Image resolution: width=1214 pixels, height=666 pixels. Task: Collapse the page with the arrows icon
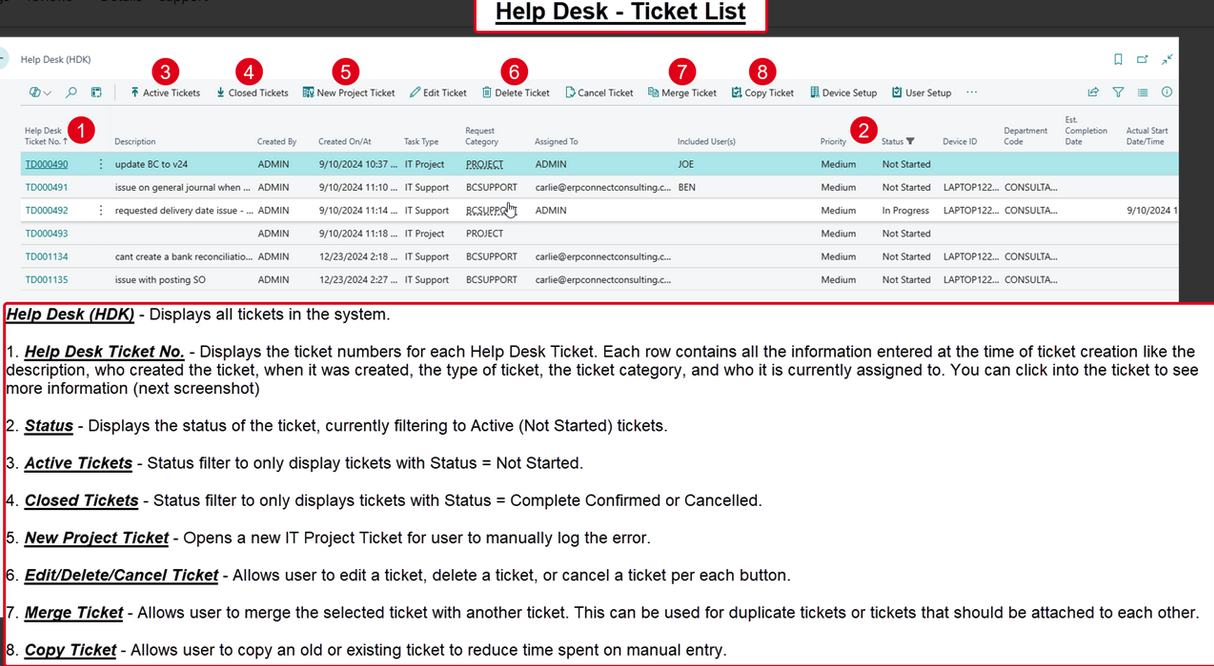click(1167, 59)
